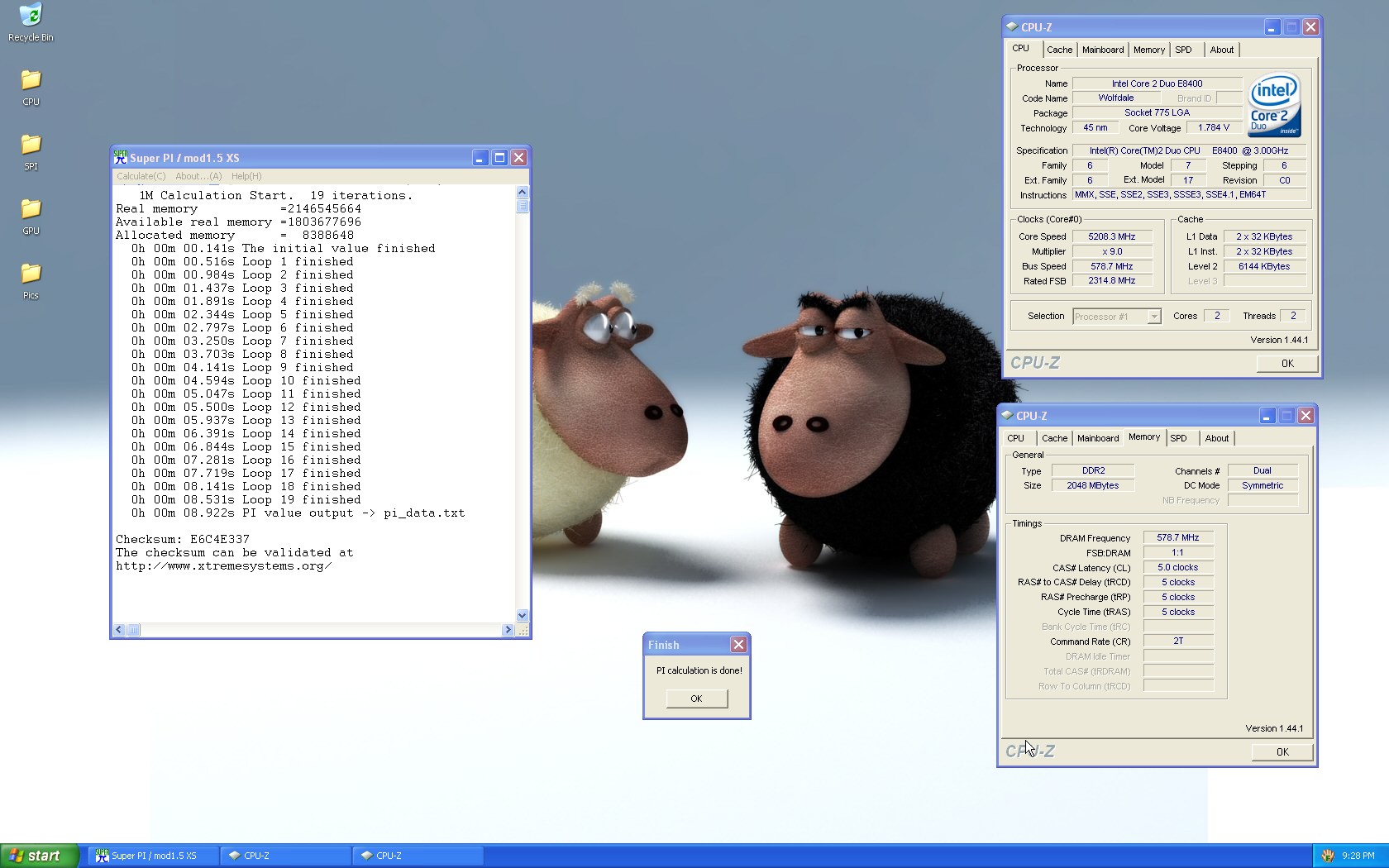Open the Calculate menu in Super PI
The height and width of the screenshot is (868, 1389).
[141, 176]
